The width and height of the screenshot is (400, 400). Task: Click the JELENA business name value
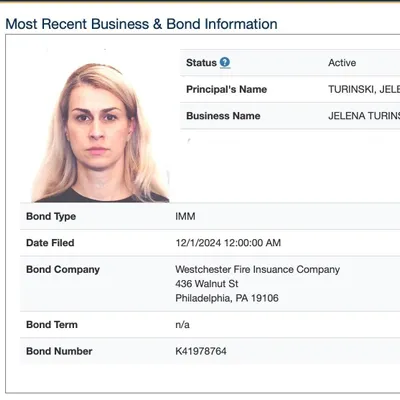click(x=364, y=116)
